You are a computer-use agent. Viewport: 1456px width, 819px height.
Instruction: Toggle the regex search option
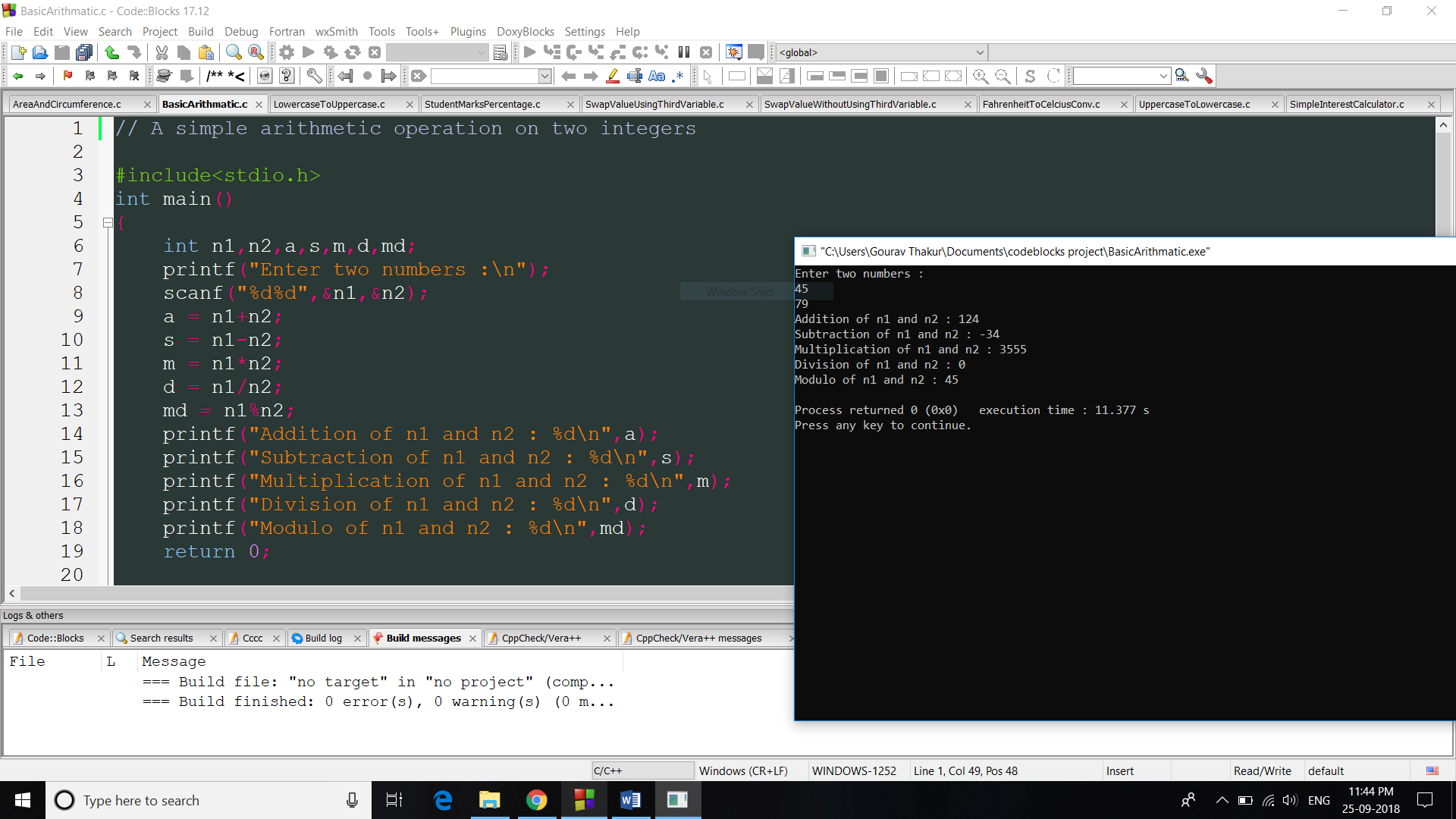[678, 76]
